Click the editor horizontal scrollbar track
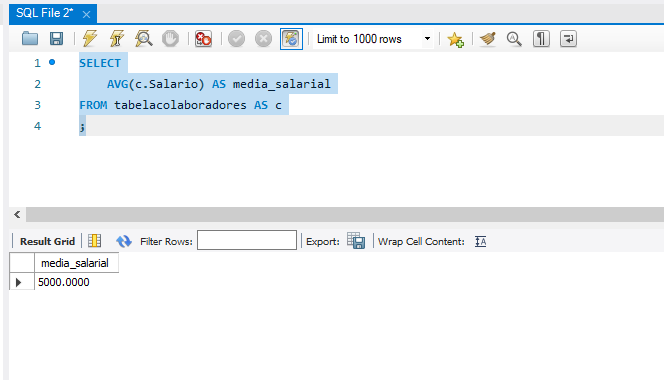 345,214
